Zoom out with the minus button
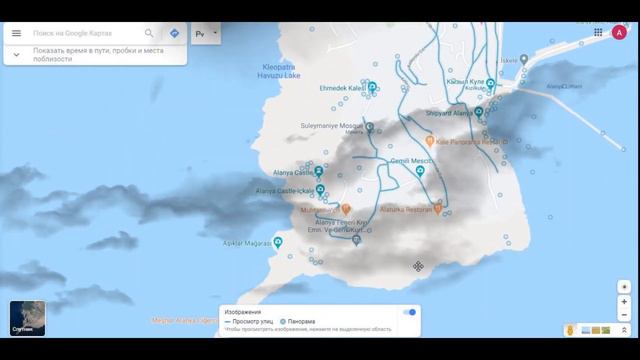The height and width of the screenshot is (360, 640). coord(624,315)
